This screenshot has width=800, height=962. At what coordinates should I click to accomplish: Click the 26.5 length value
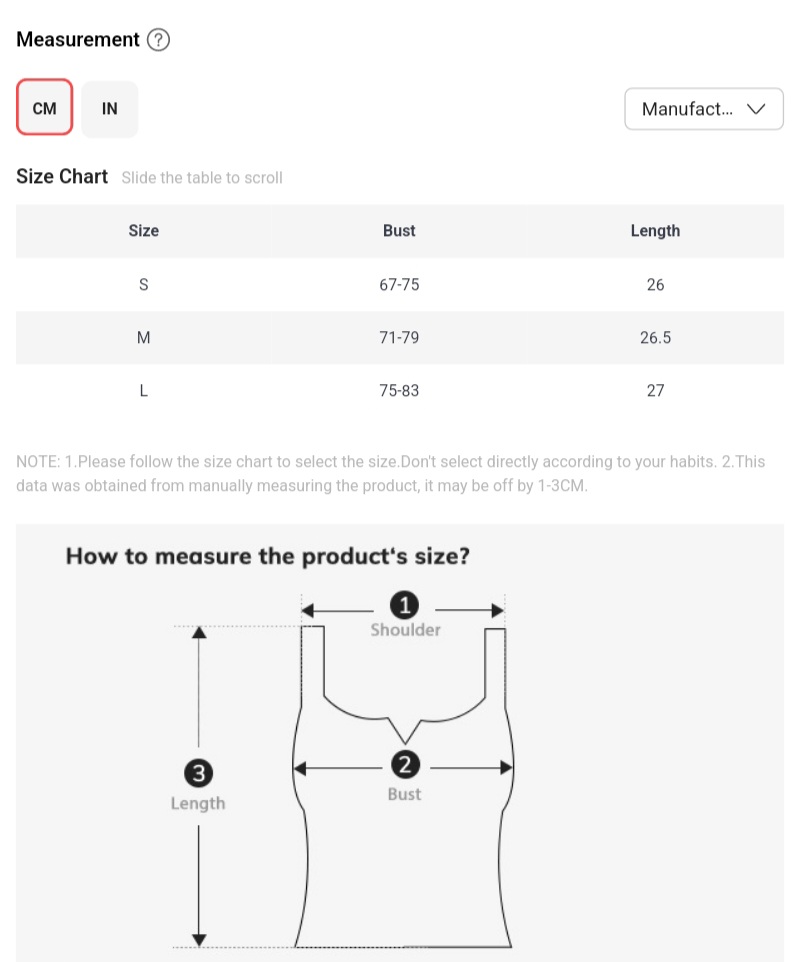(x=655, y=338)
